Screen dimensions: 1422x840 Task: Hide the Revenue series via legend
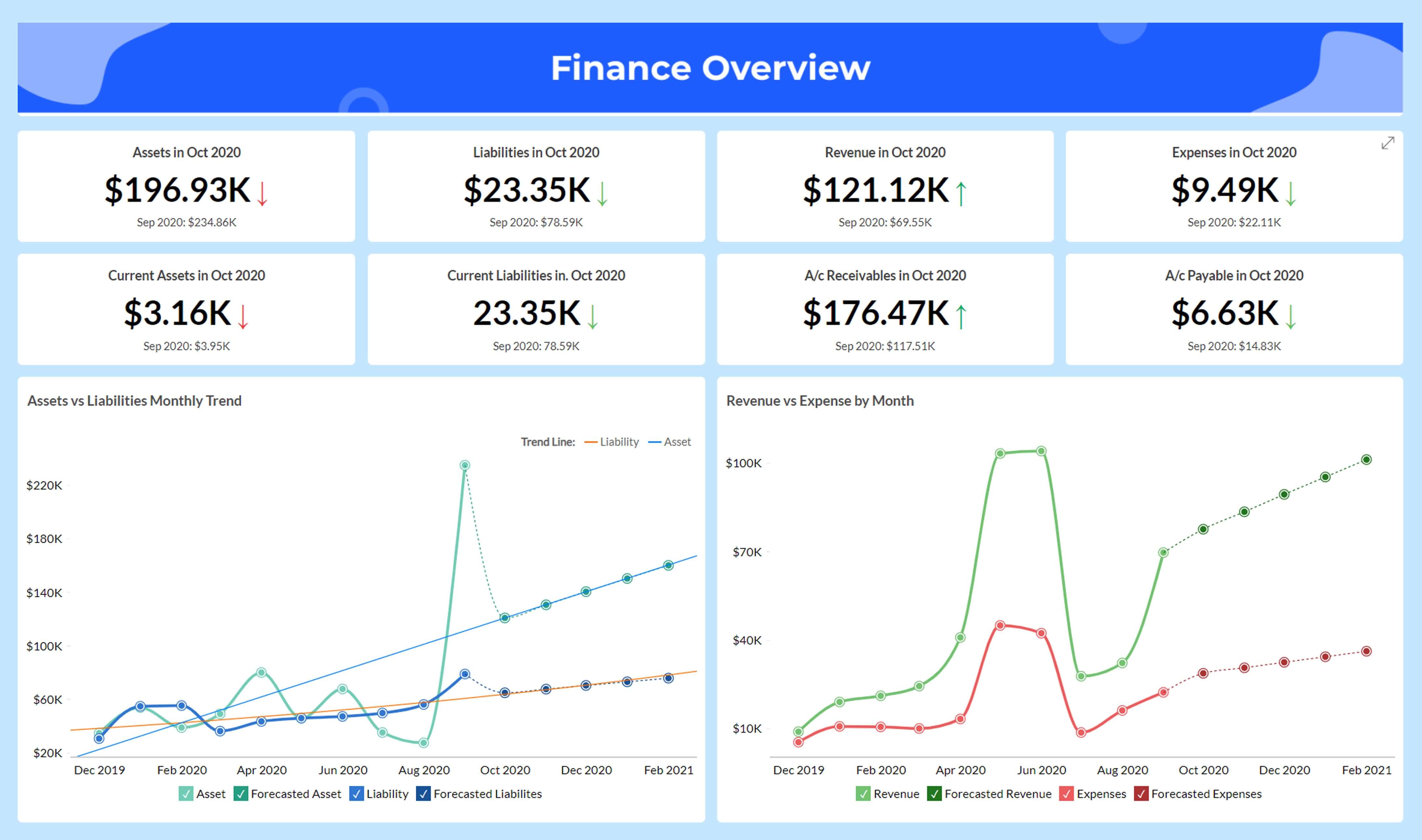pos(863,794)
